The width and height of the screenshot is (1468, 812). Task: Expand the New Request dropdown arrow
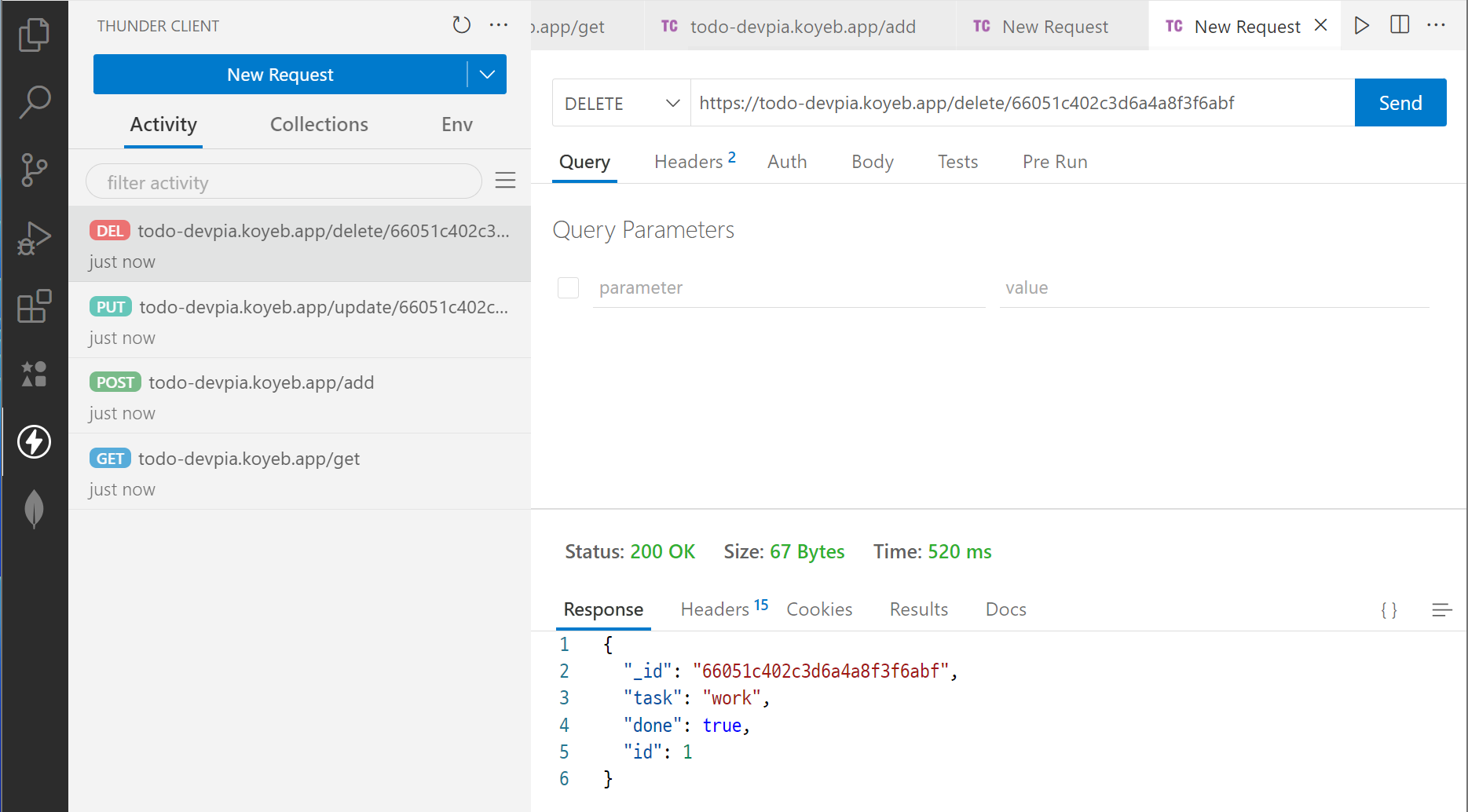tap(487, 75)
